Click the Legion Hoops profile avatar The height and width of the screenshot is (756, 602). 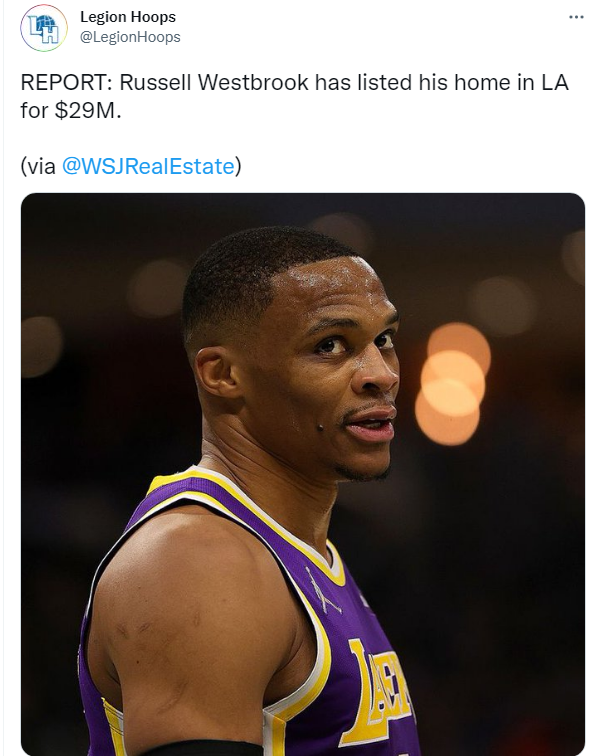[44, 28]
